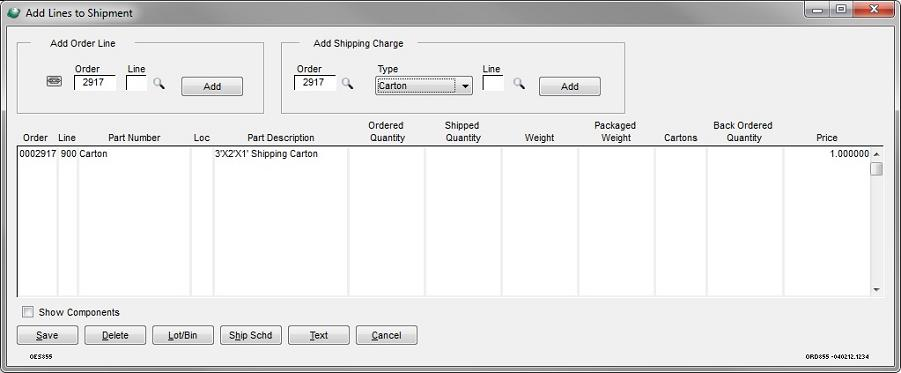Open Ship Schd

251,335
